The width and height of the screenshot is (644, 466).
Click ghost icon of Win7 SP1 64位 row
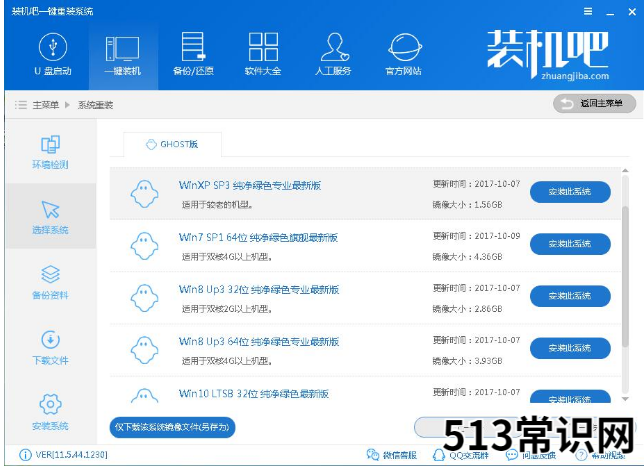(x=144, y=246)
